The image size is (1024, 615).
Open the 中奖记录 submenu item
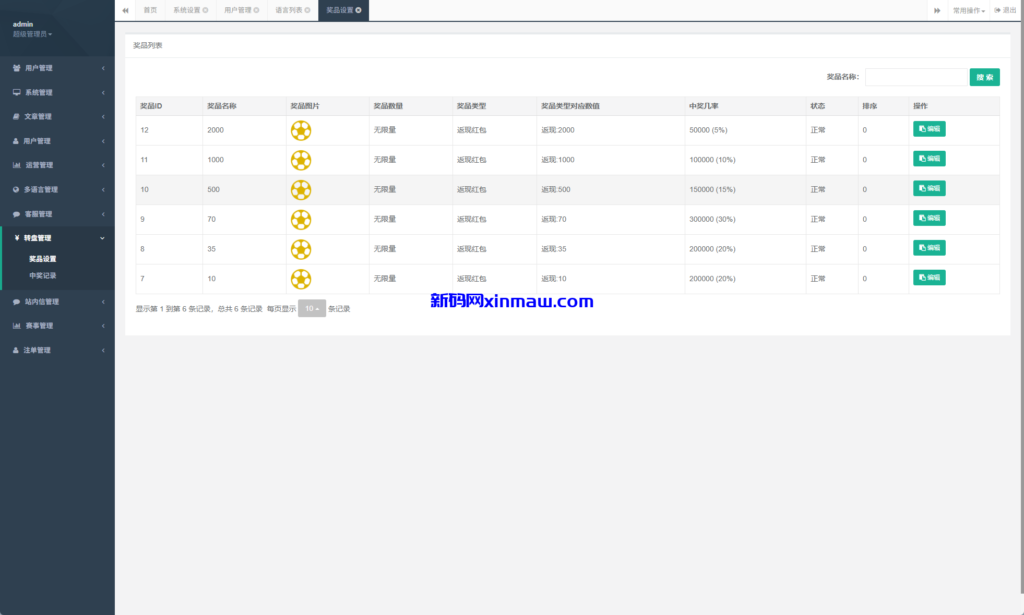pos(43,275)
